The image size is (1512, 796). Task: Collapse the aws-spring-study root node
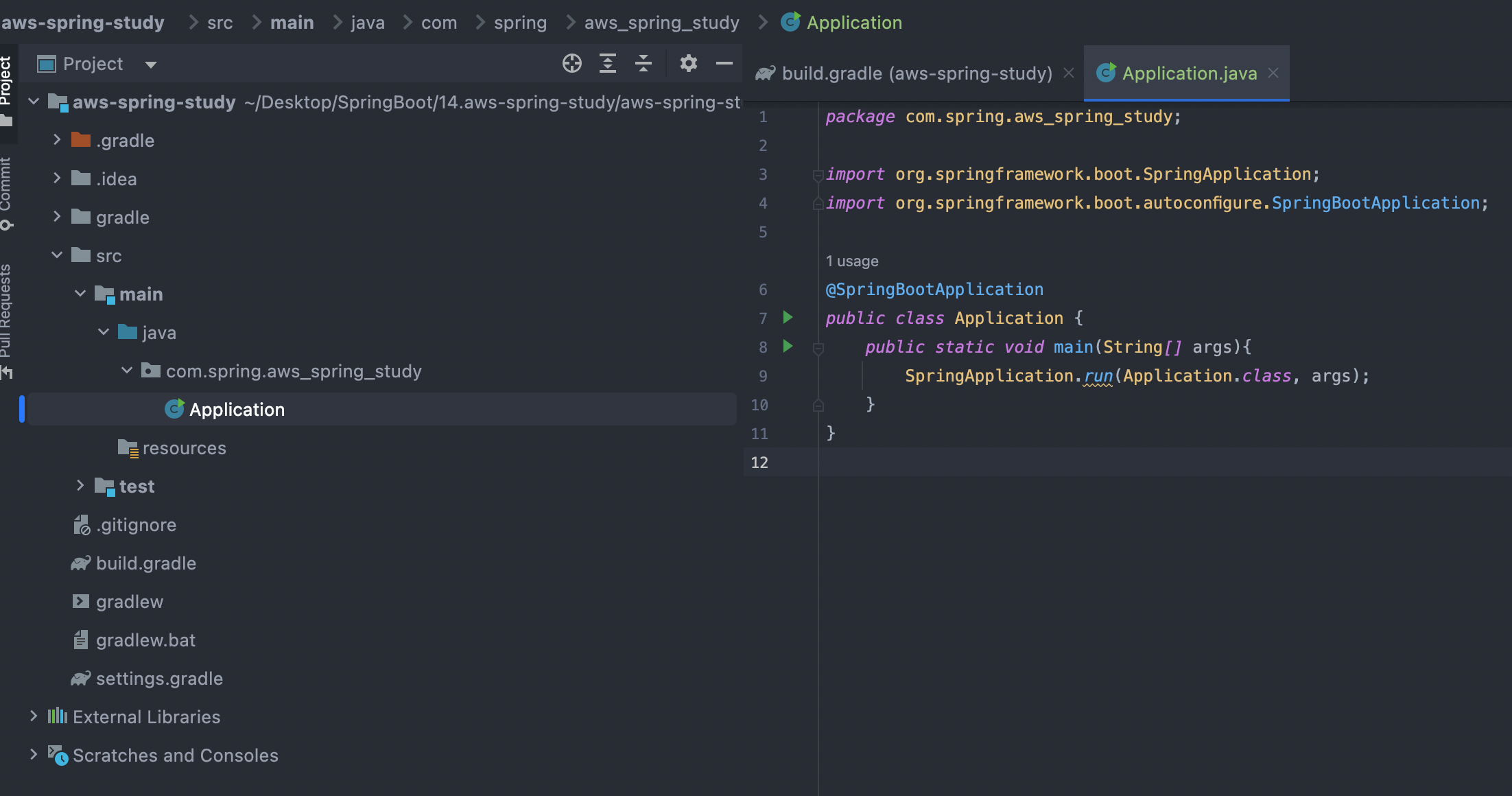coord(33,102)
